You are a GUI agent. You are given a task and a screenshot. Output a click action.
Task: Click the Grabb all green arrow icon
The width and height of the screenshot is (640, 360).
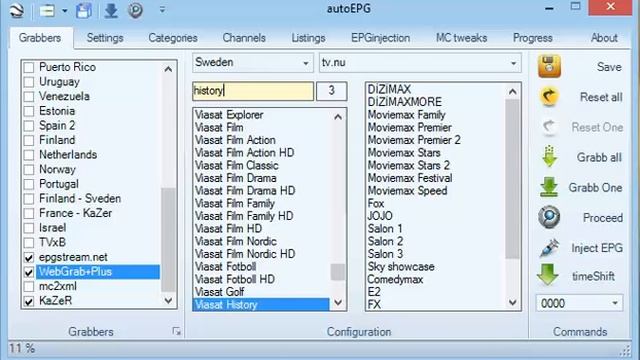pyautogui.click(x=549, y=157)
